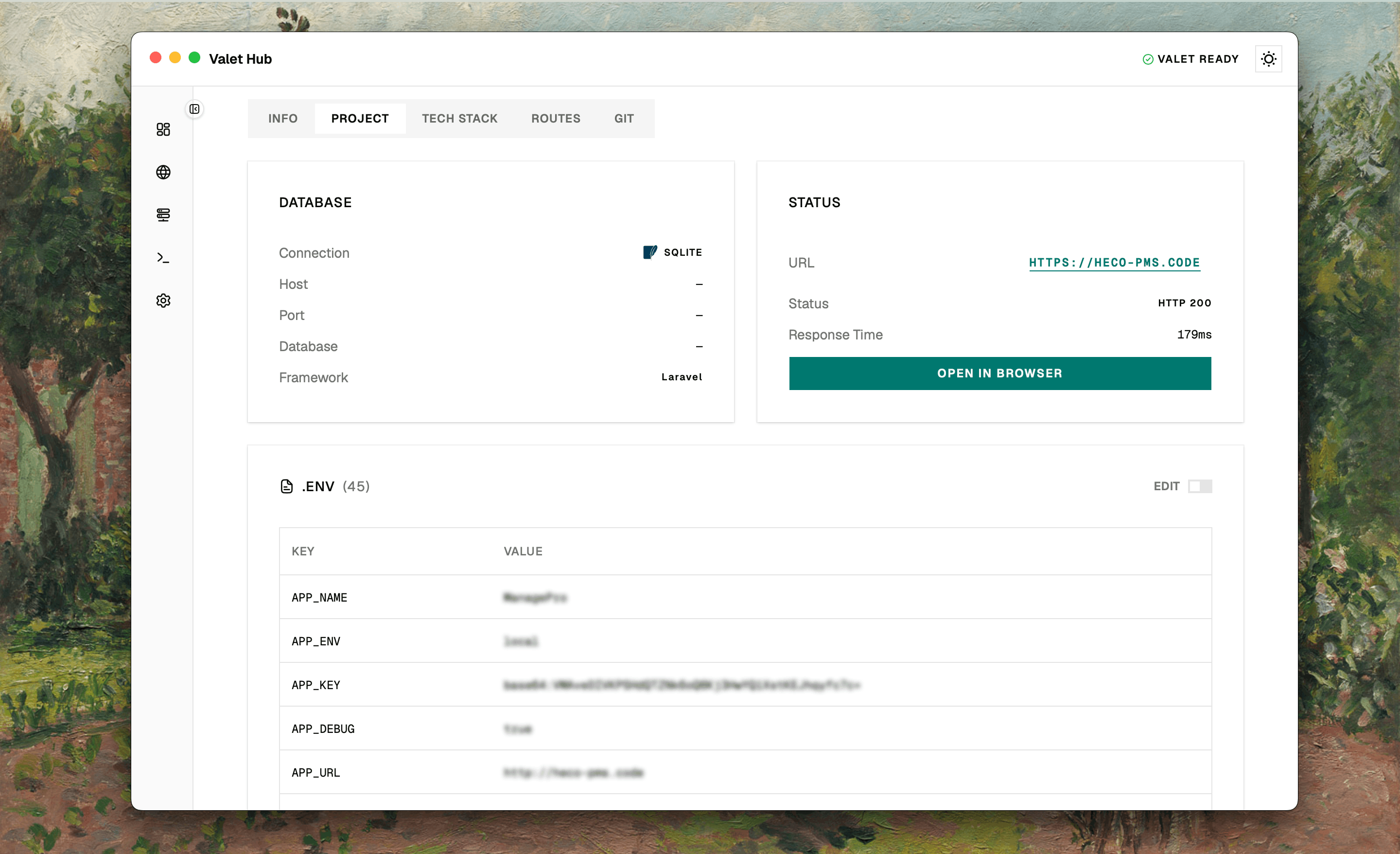Open the settings gear icon in sidebar
Viewport: 1400px width, 854px height.
[163, 300]
